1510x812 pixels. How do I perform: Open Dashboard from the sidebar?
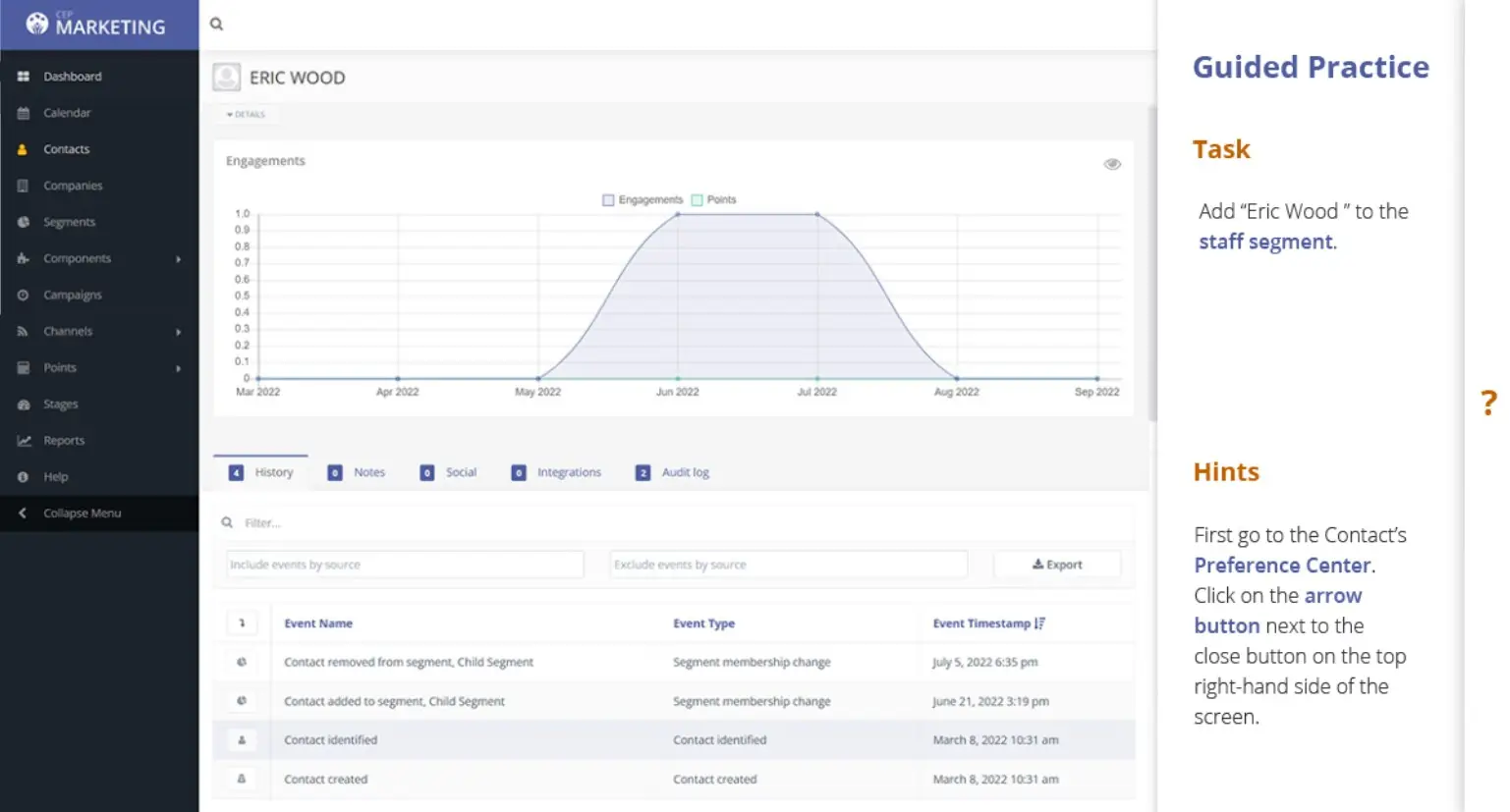coord(72,77)
